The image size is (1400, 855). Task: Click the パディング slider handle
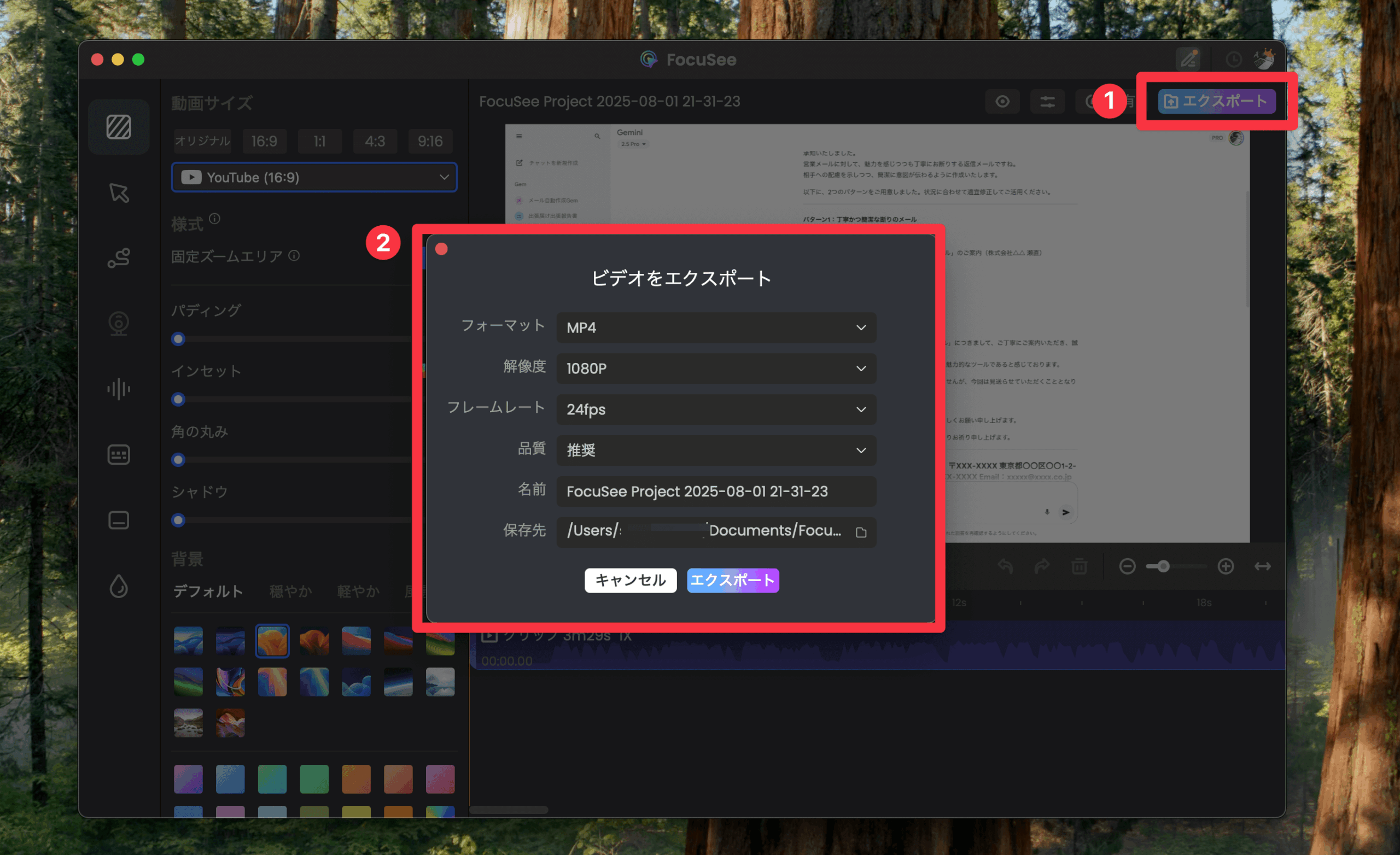(178, 339)
